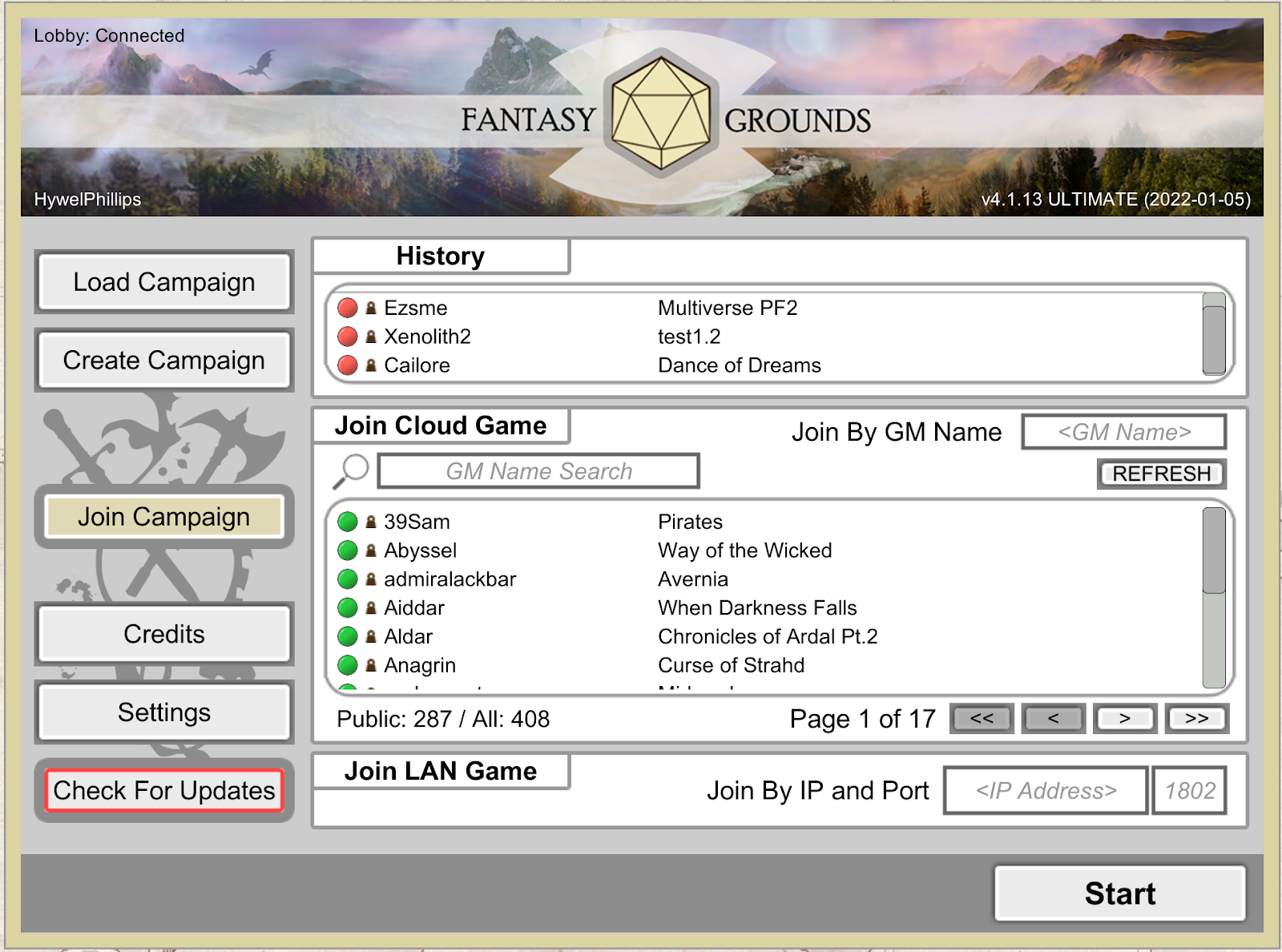The image size is (1282, 952).
Task: Select GM name Aiddar in cloud list
Action: tap(414, 607)
